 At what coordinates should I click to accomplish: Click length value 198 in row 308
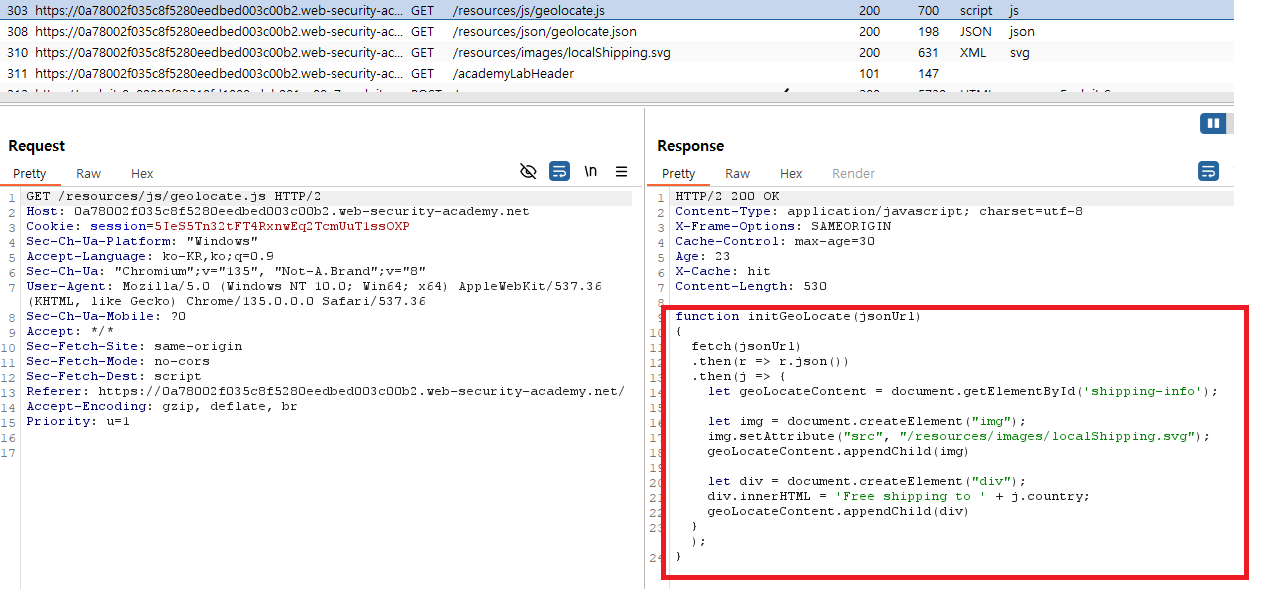[928, 31]
